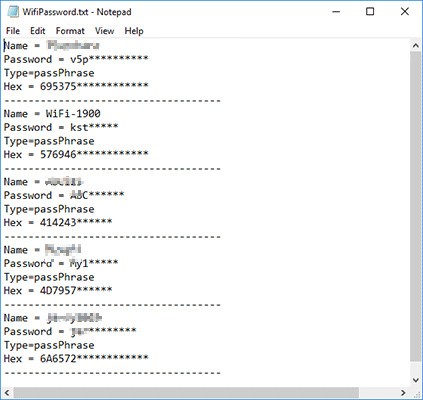Place cursor at Hex = 695375 line
The width and height of the screenshot is (423, 400).
click(76, 87)
